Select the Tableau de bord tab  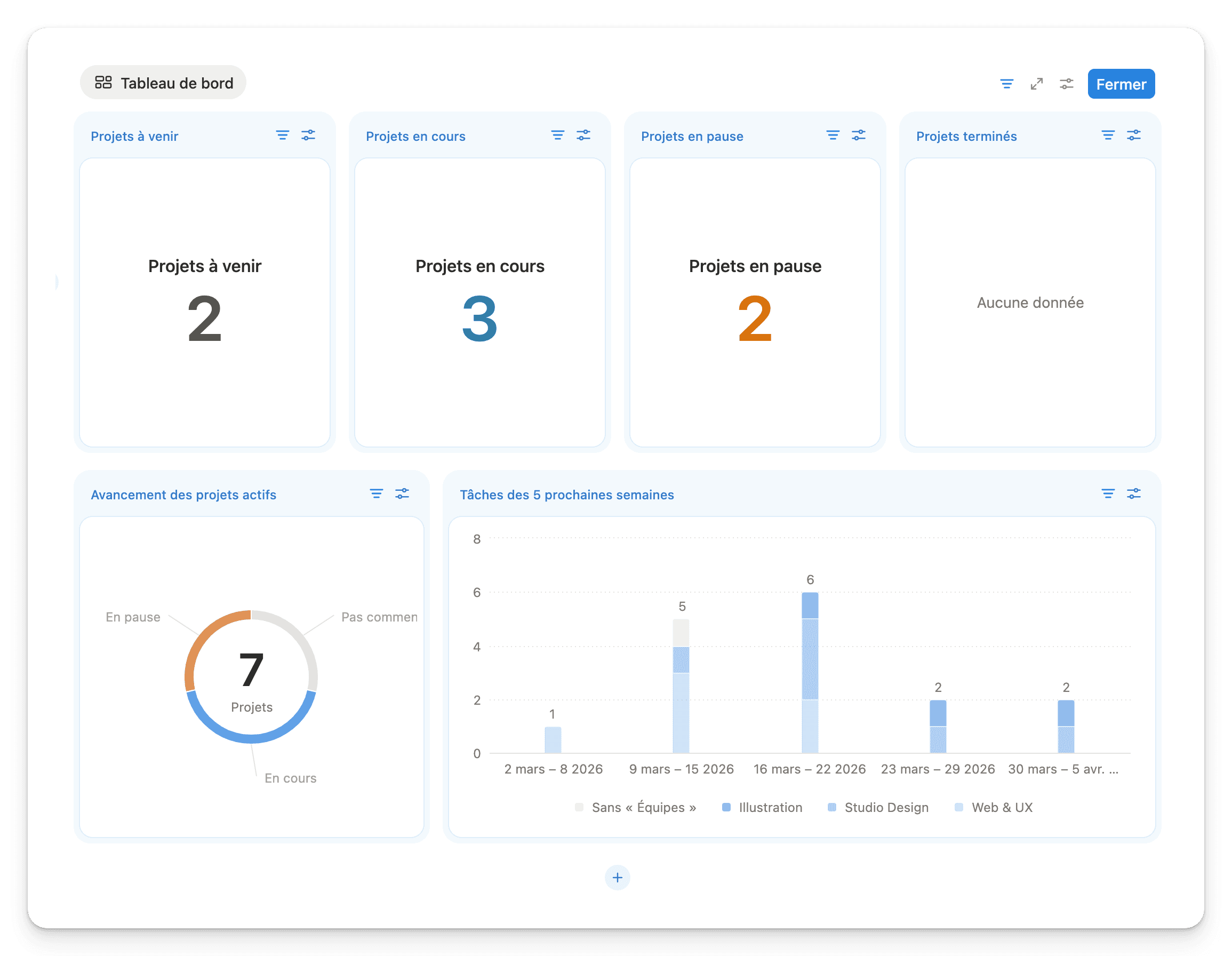pyautogui.click(x=164, y=83)
